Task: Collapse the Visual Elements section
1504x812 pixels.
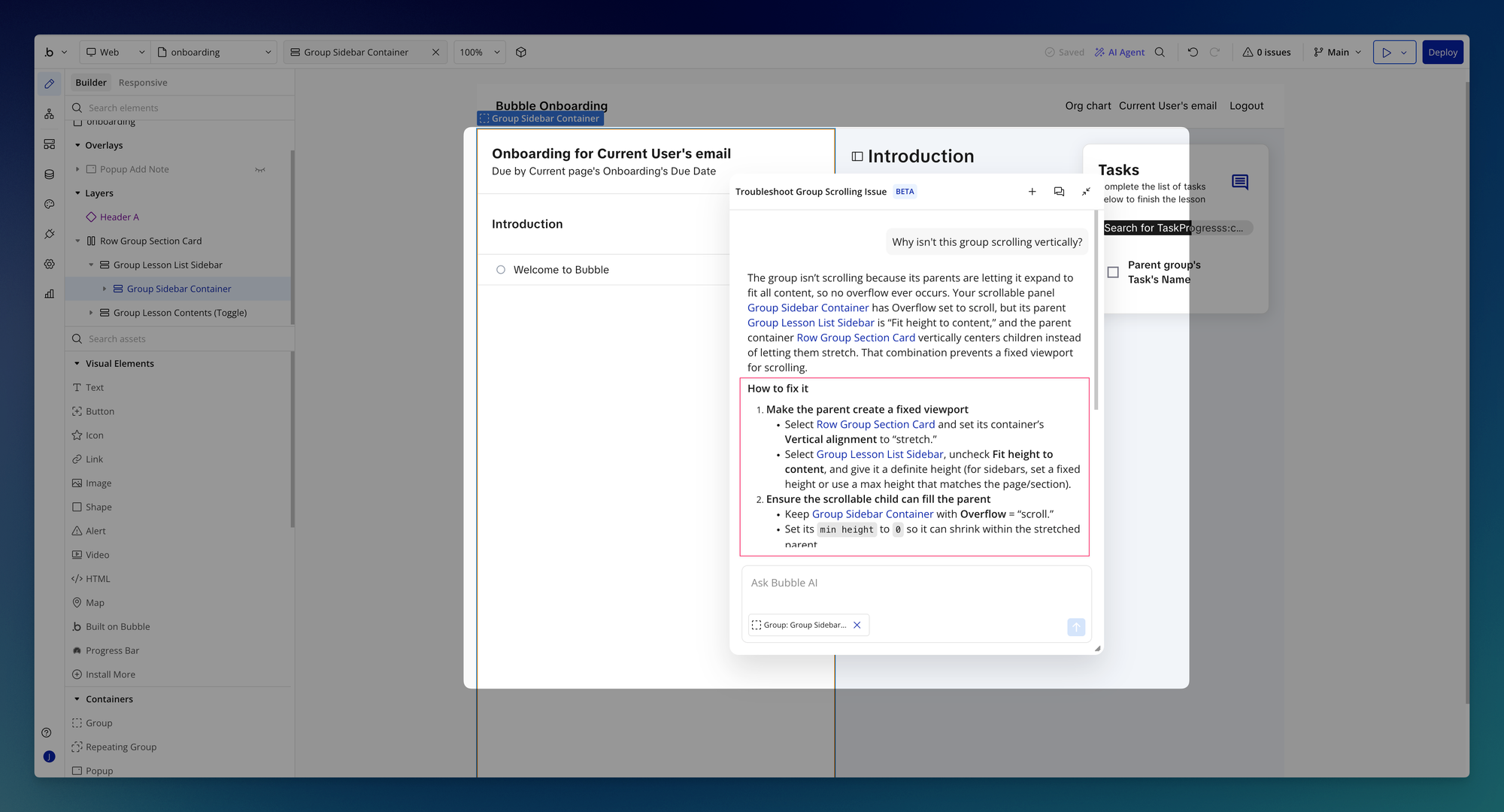Action: (x=77, y=364)
